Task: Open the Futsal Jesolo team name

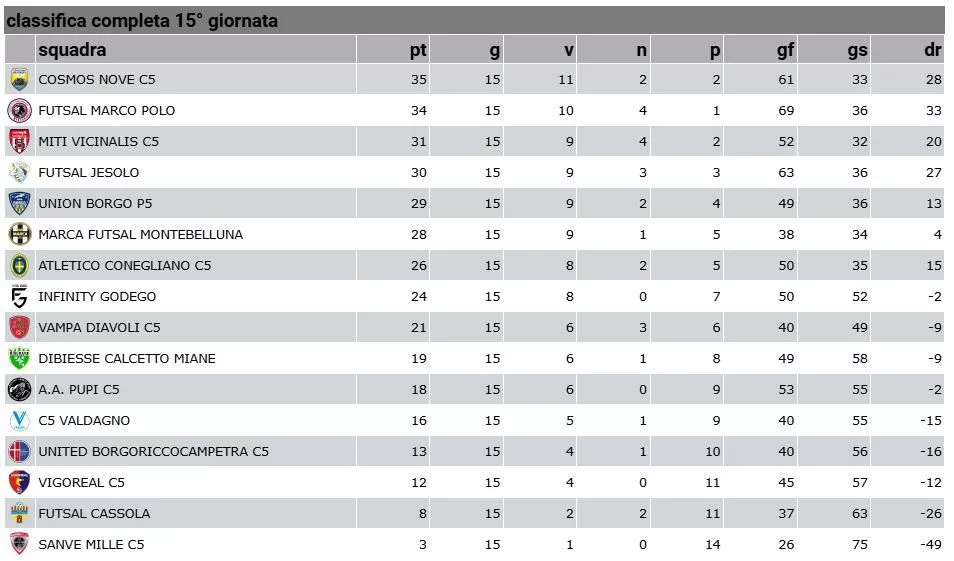Action: tap(89, 173)
